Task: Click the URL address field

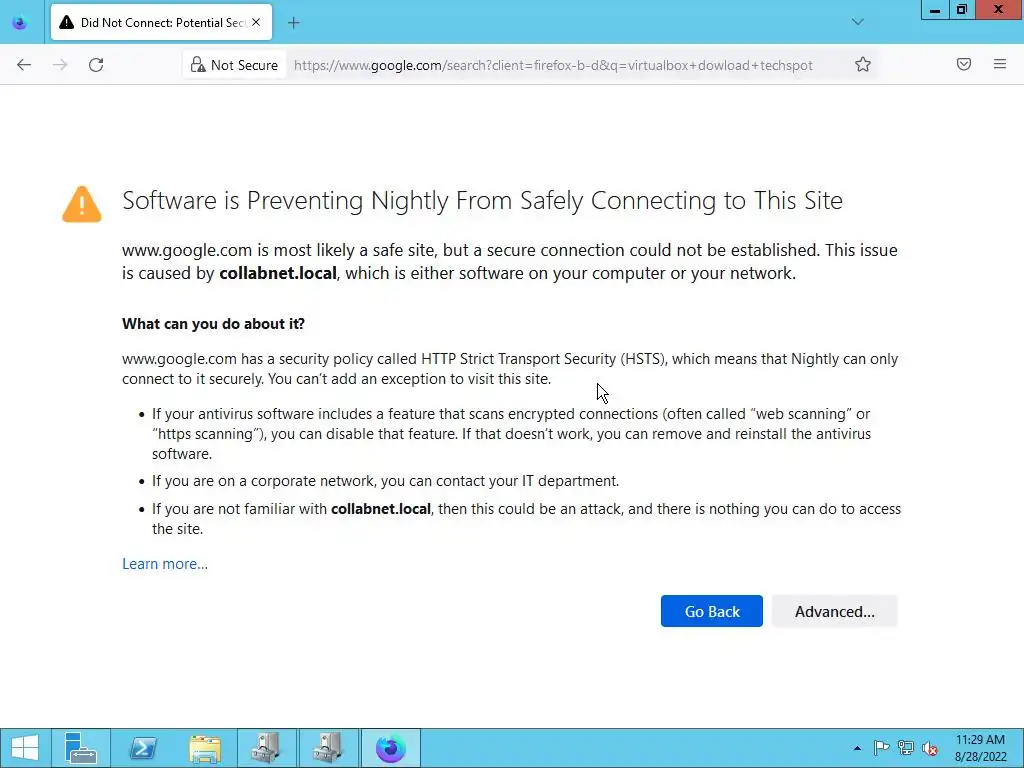Action: coord(553,65)
